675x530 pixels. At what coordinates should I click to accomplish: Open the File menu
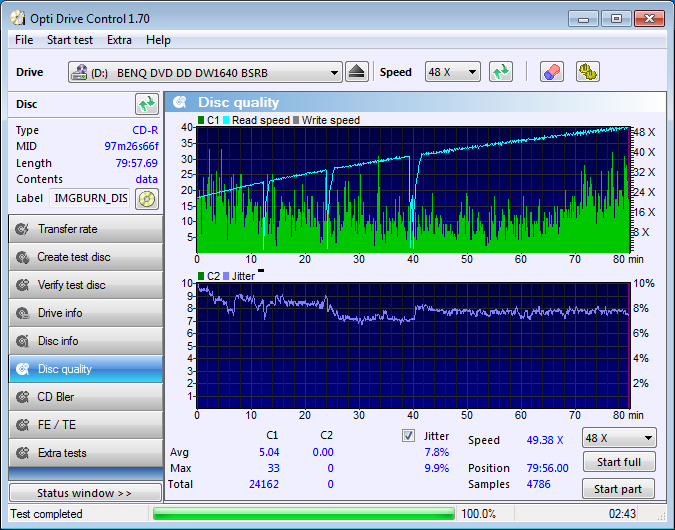24,40
